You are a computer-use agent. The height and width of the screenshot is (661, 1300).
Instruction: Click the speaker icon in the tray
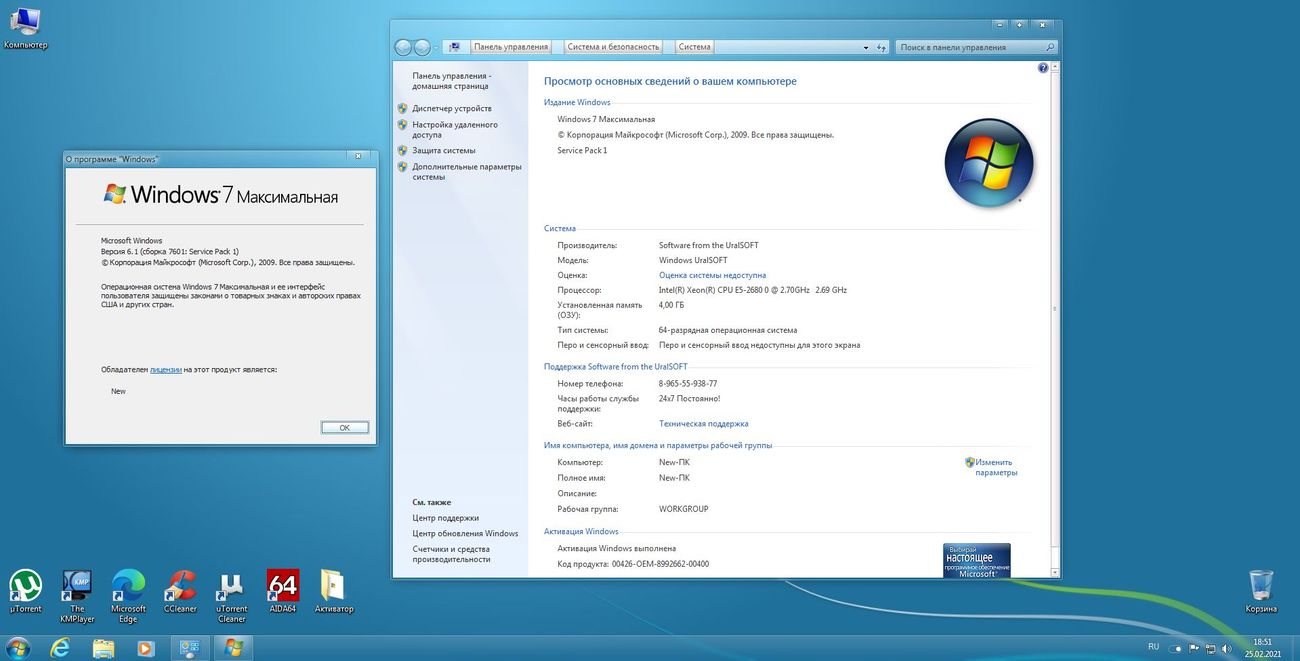(1227, 647)
